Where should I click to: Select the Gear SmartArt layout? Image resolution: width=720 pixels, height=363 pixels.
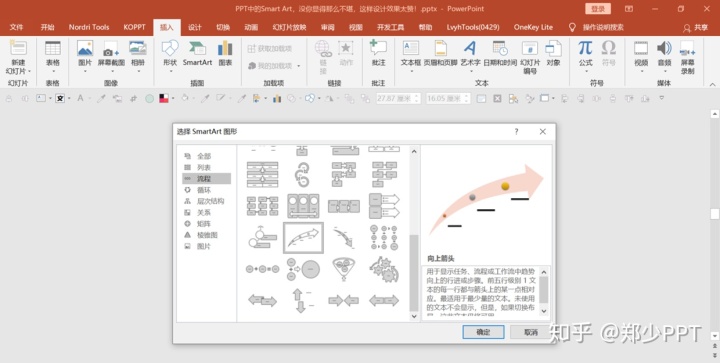(x=384, y=269)
